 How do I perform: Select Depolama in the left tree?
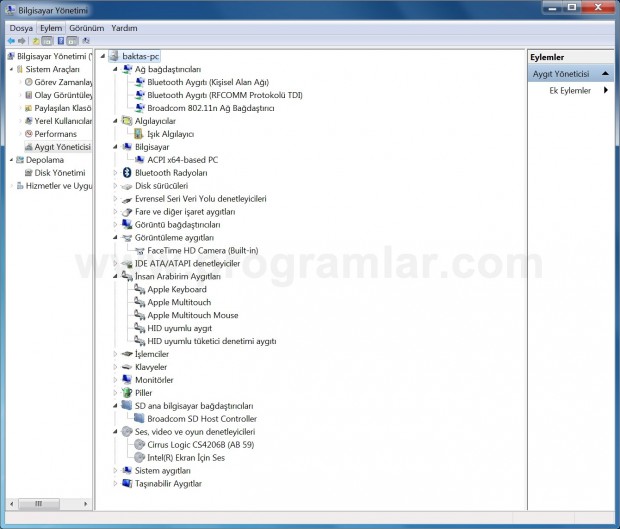point(45,160)
